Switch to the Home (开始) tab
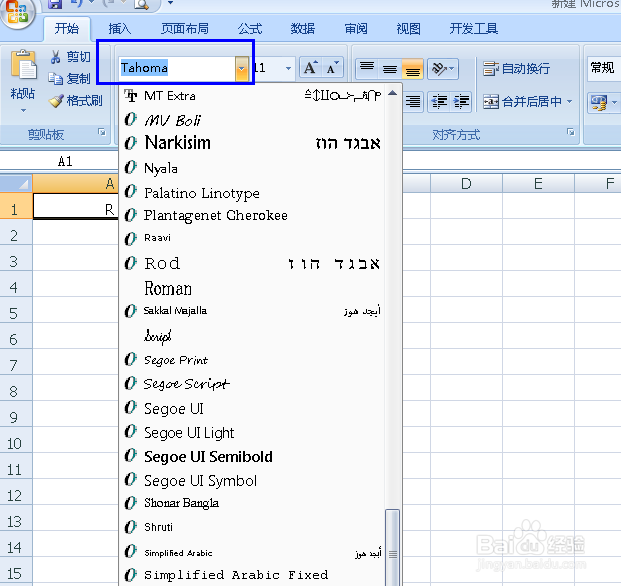 67,29
